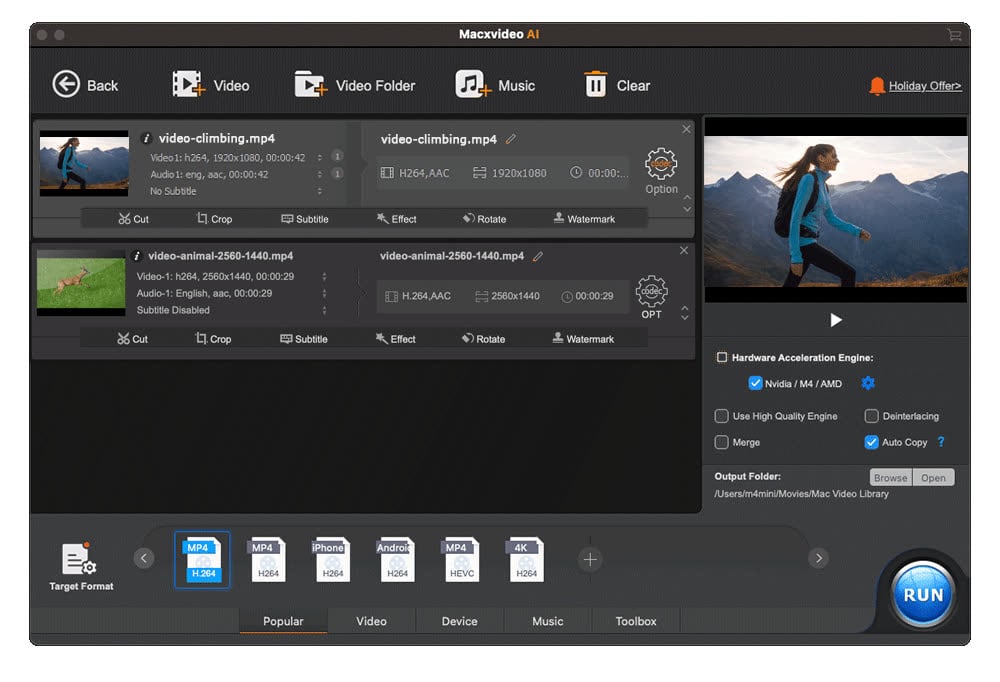Choose the iPhone H264 preset
This screenshot has height=682, width=1000.
(x=332, y=560)
